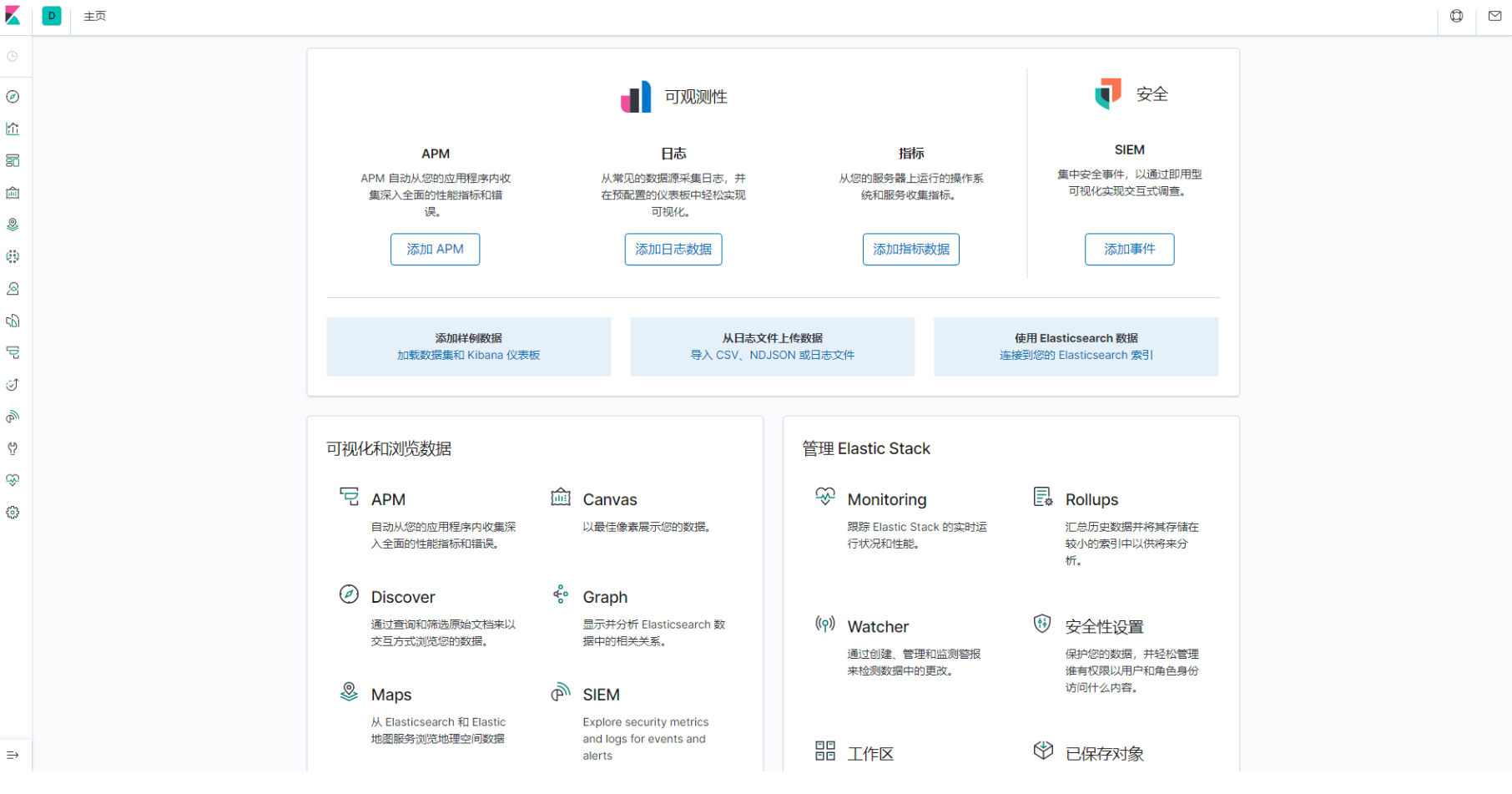Open Machine Learning icon in sidebar
This screenshot has height=794, width=1512.
13,256
